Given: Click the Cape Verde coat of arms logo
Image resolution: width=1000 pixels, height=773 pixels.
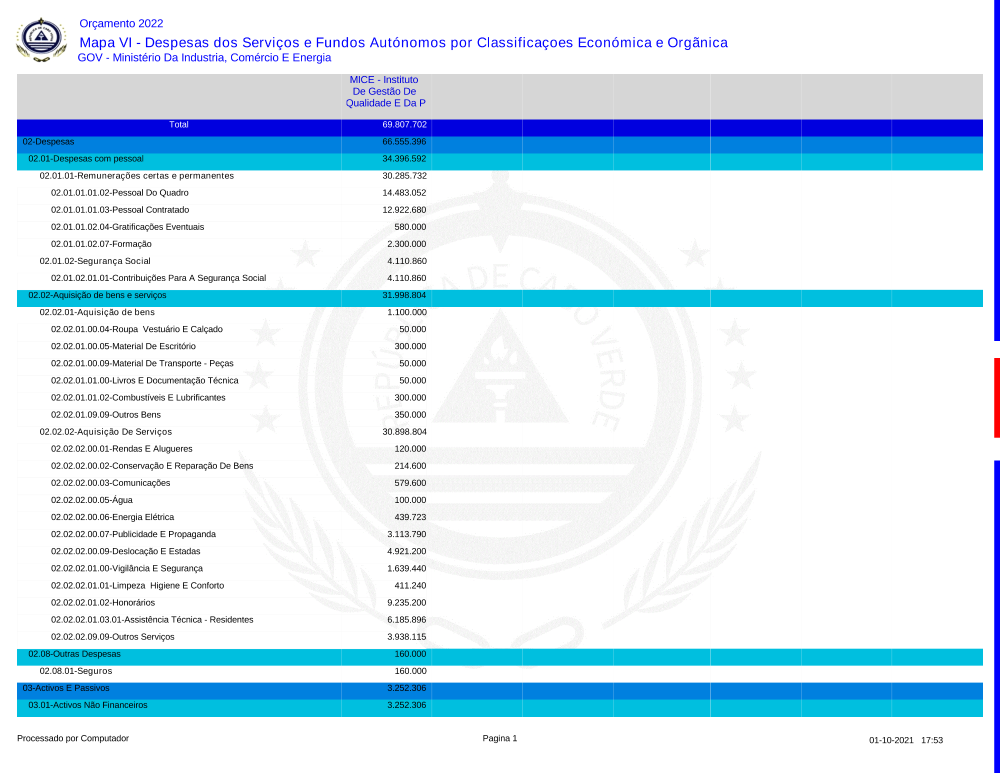Looking at the screenshot, I should coord(41,39).
